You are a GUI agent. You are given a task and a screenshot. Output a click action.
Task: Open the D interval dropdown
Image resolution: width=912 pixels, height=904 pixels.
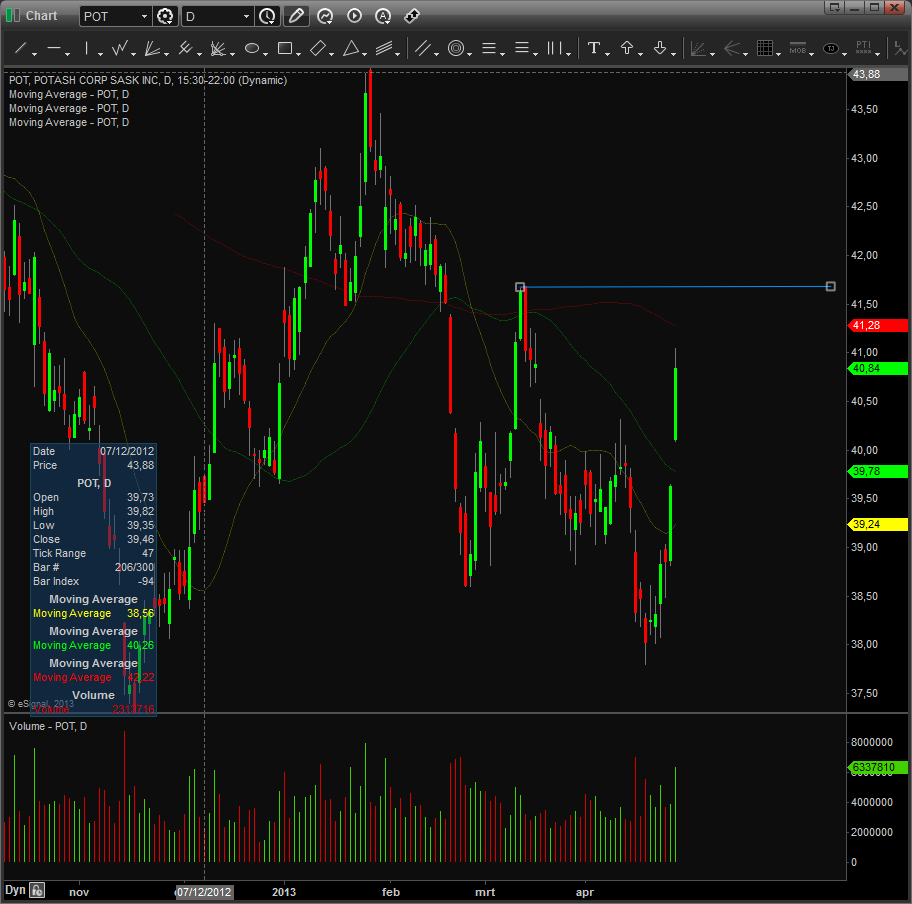247,16
